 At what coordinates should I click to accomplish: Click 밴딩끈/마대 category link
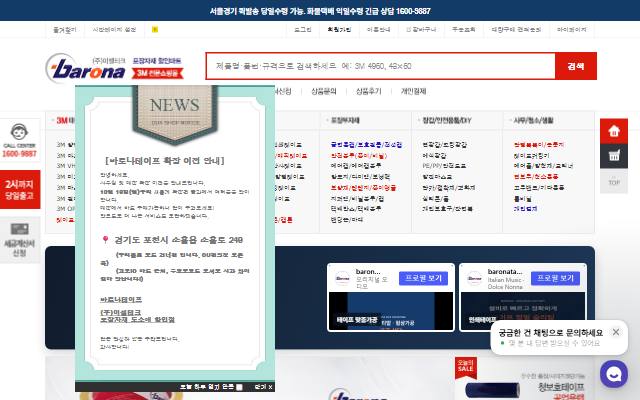tap(347, 220)
